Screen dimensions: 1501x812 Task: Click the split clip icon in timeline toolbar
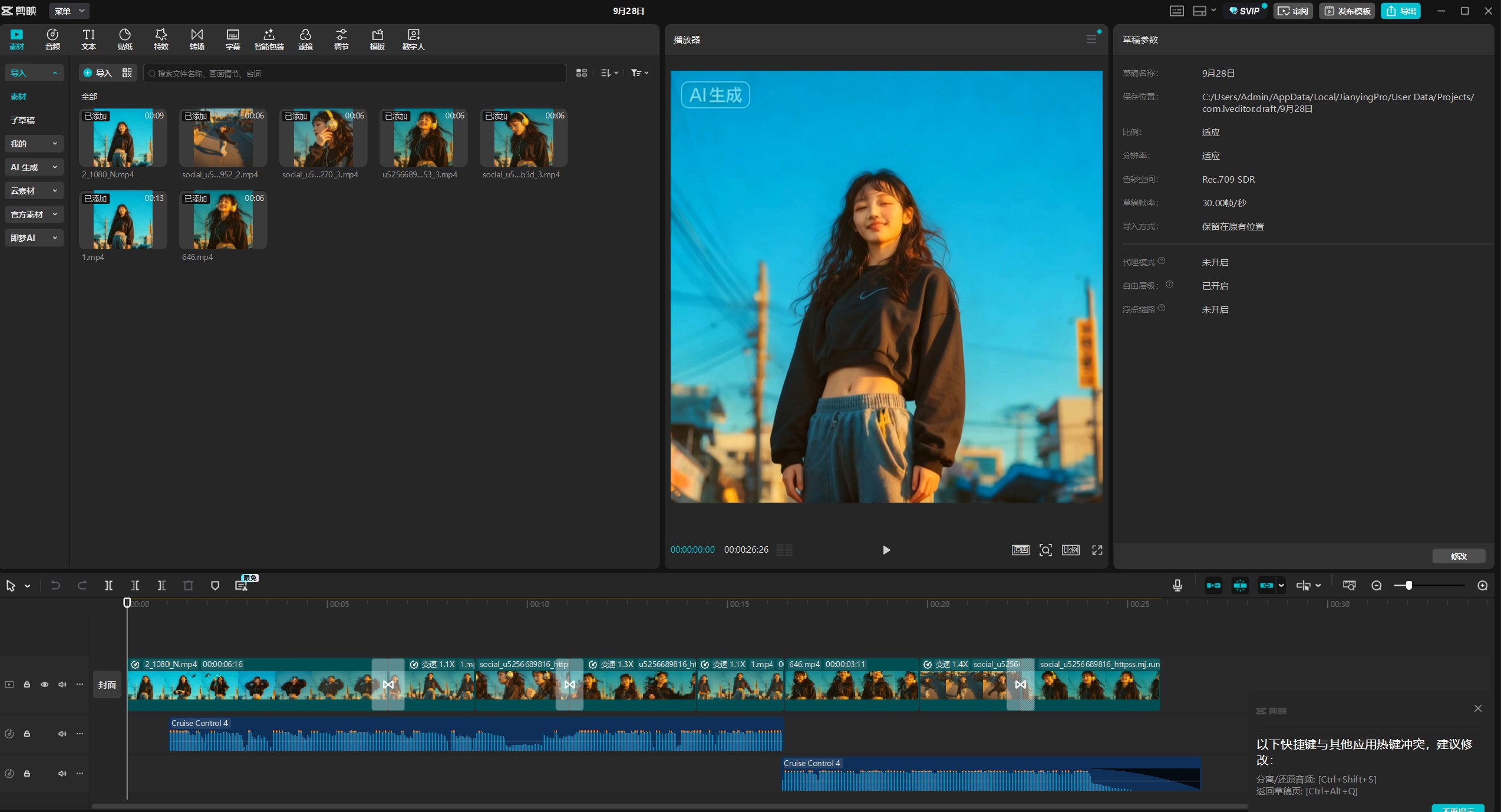coord(108,585)
